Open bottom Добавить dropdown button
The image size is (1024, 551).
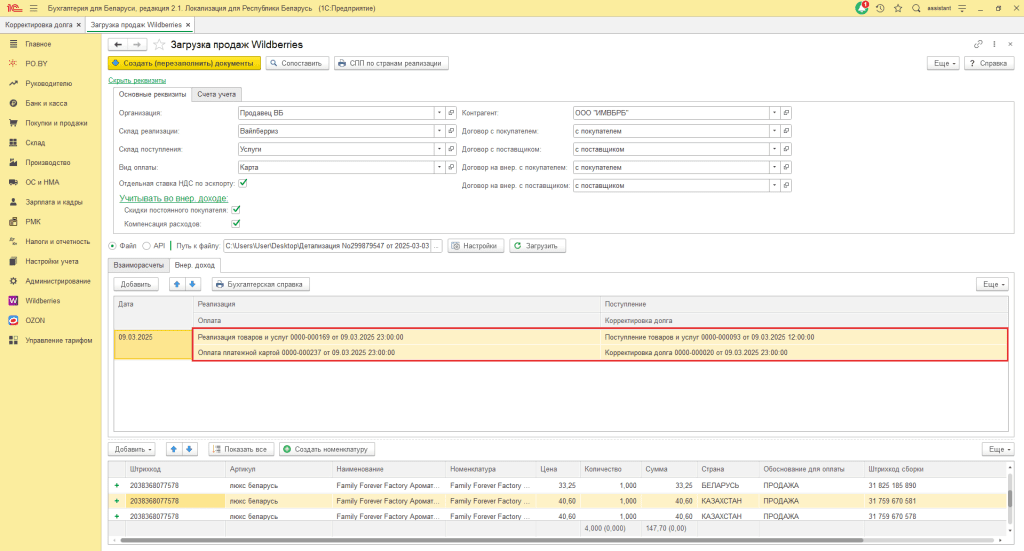click(132, 449)
